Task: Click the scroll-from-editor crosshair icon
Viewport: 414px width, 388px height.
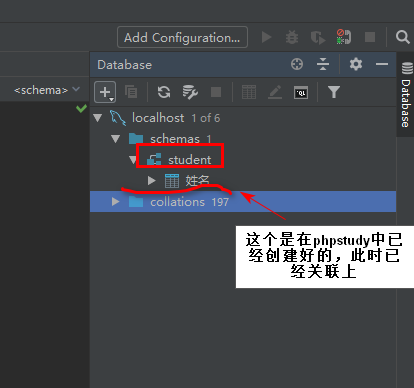Action: [297, 64]
